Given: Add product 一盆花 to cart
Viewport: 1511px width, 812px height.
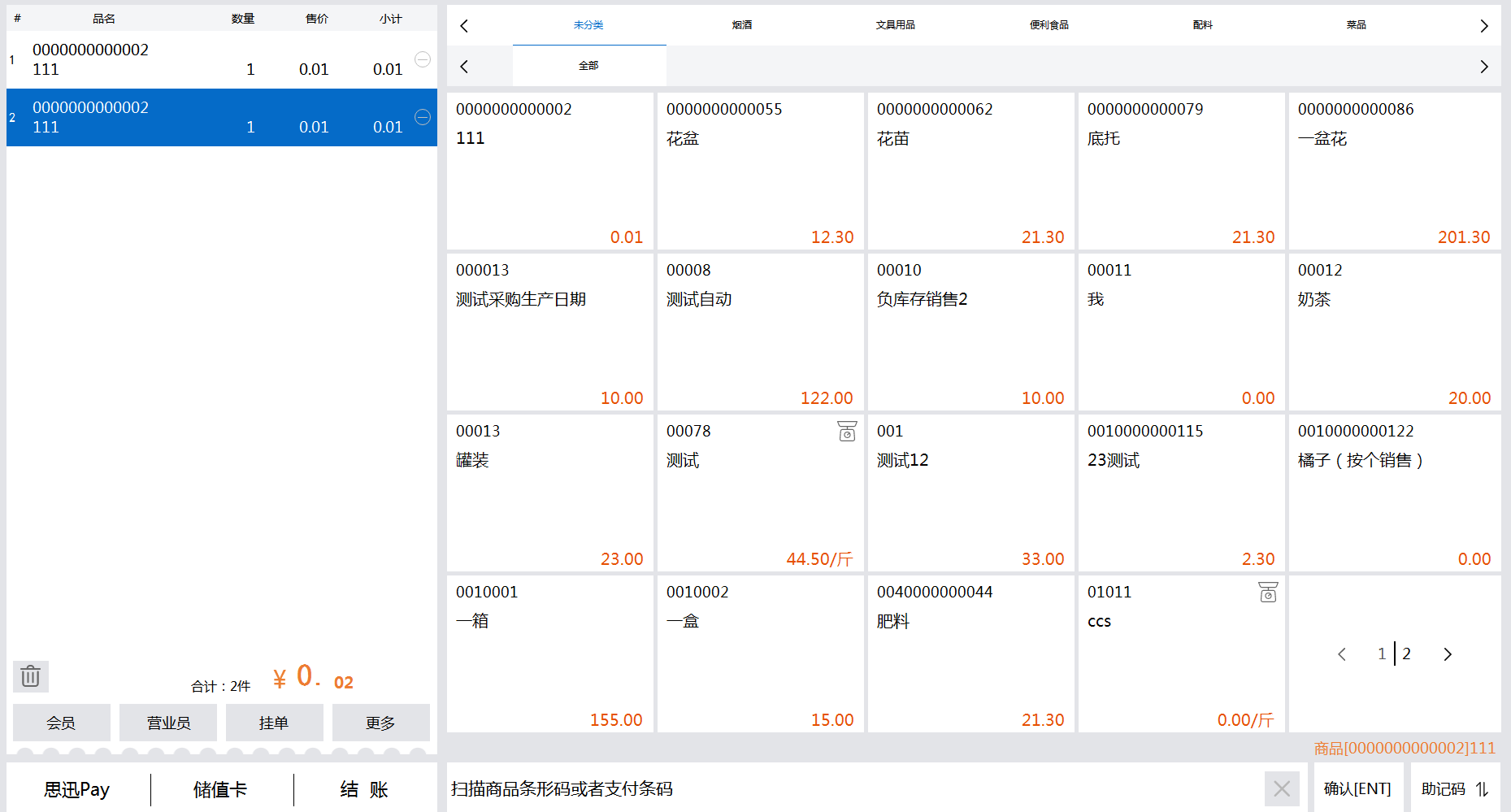Looking at the screenshot, I should [1395, 171].
